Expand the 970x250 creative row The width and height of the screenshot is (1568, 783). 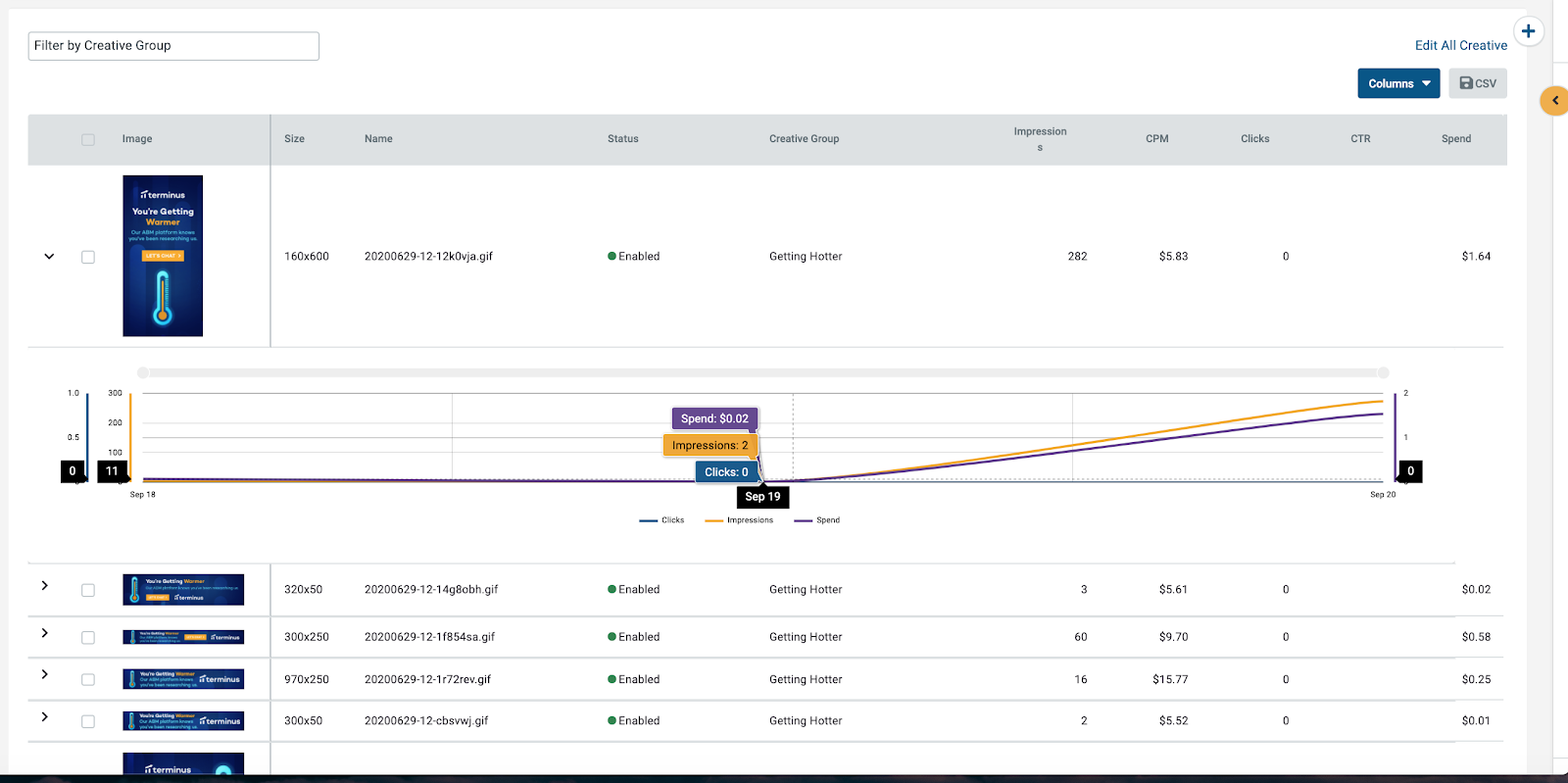(45, 674)
